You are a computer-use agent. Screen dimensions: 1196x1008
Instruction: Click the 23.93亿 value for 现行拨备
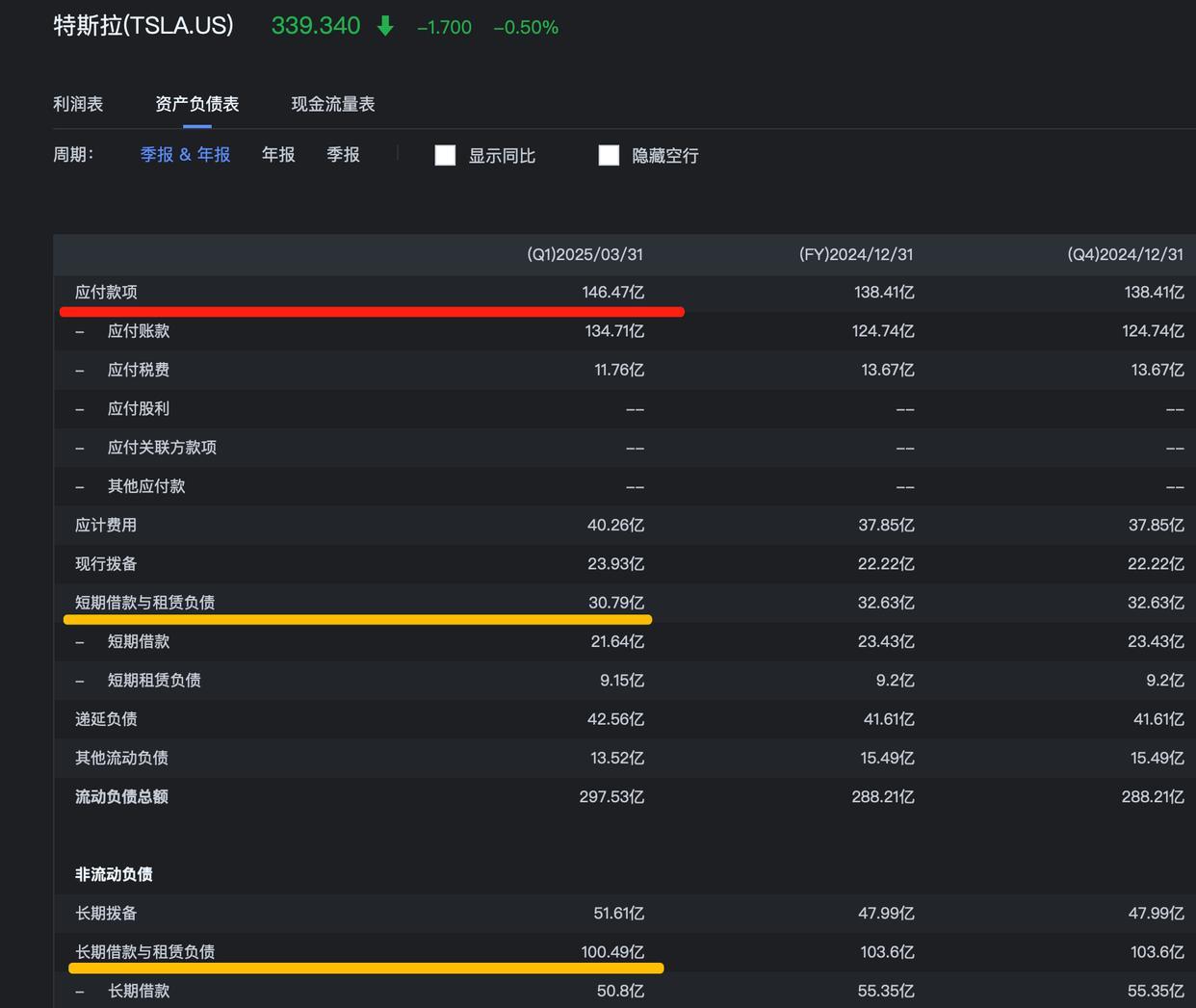coord(615,563)
